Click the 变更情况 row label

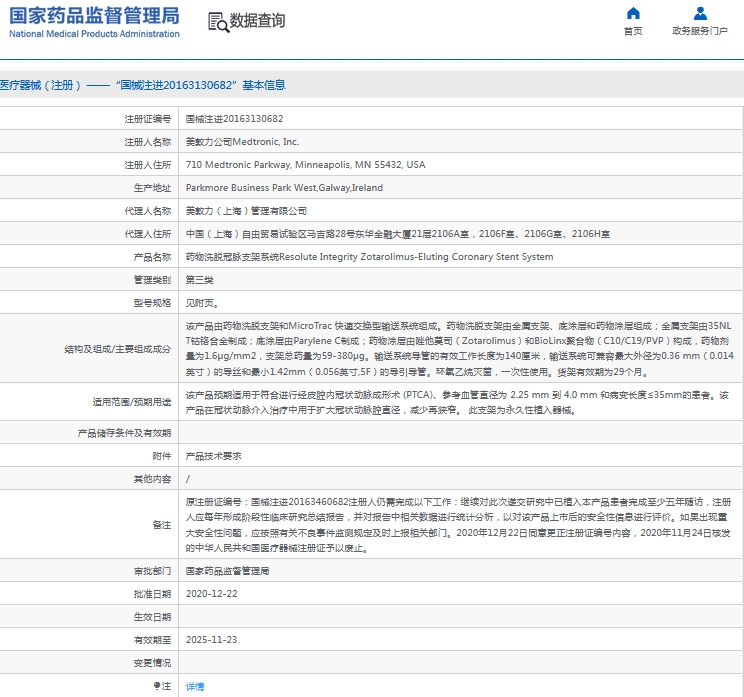[x=152, y=662]
